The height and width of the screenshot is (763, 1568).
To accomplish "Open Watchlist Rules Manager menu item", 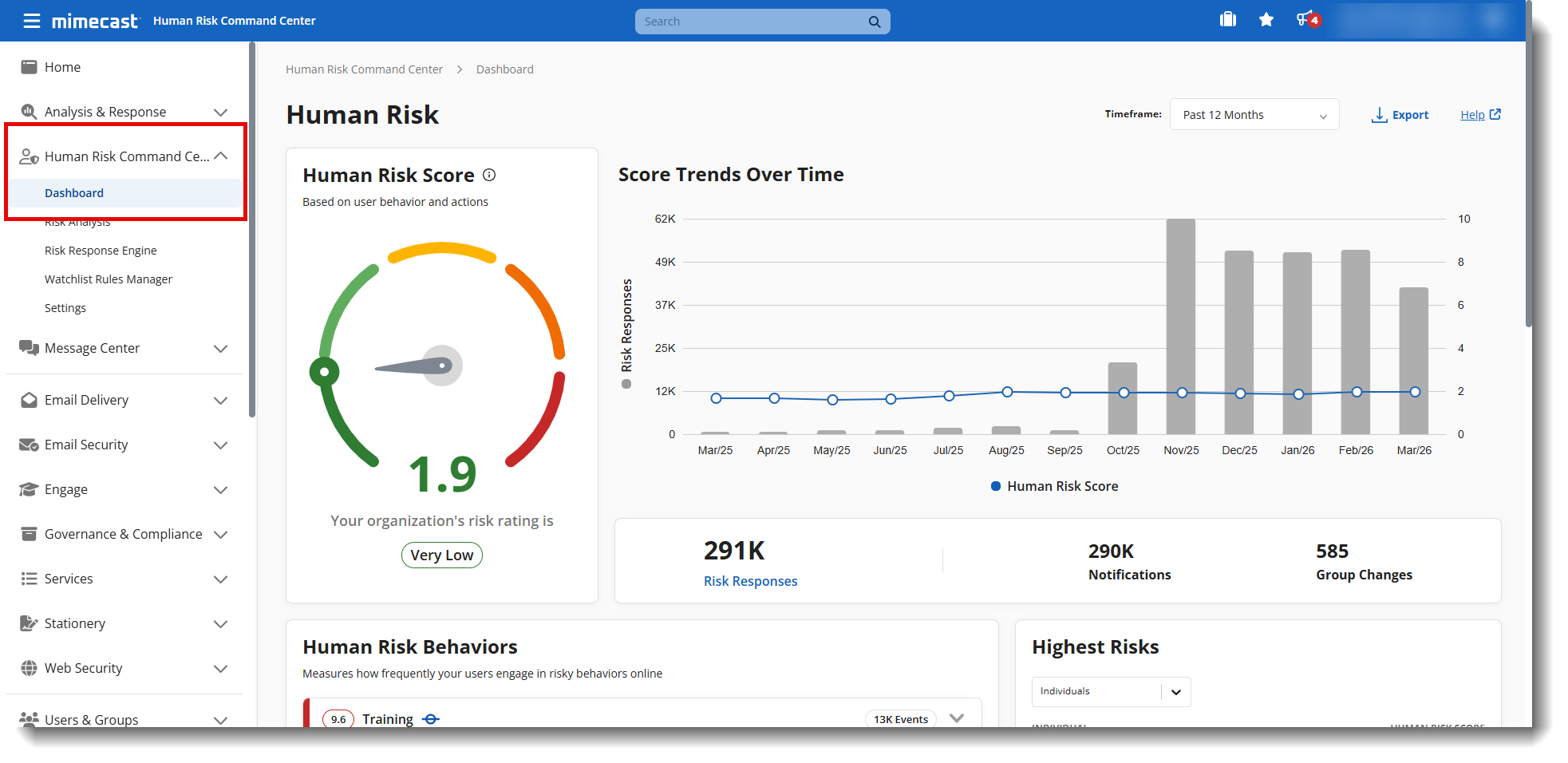I will [x=109, y=279].
